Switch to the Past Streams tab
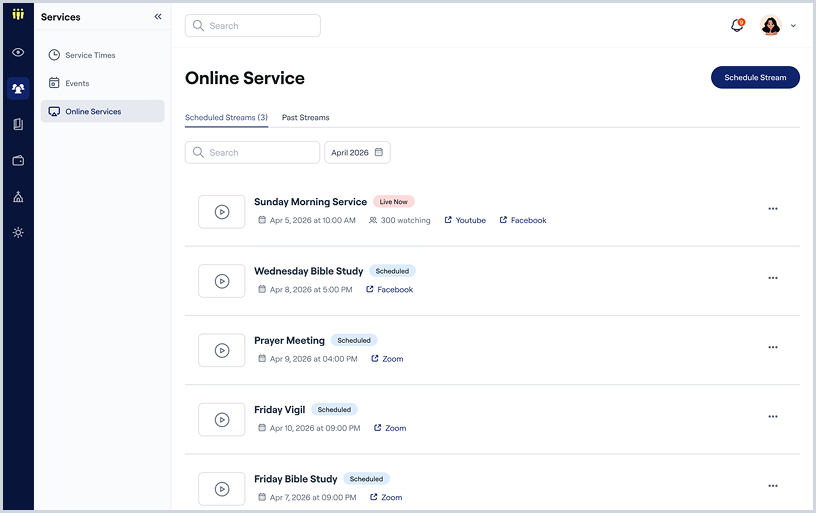 [305, 118]
